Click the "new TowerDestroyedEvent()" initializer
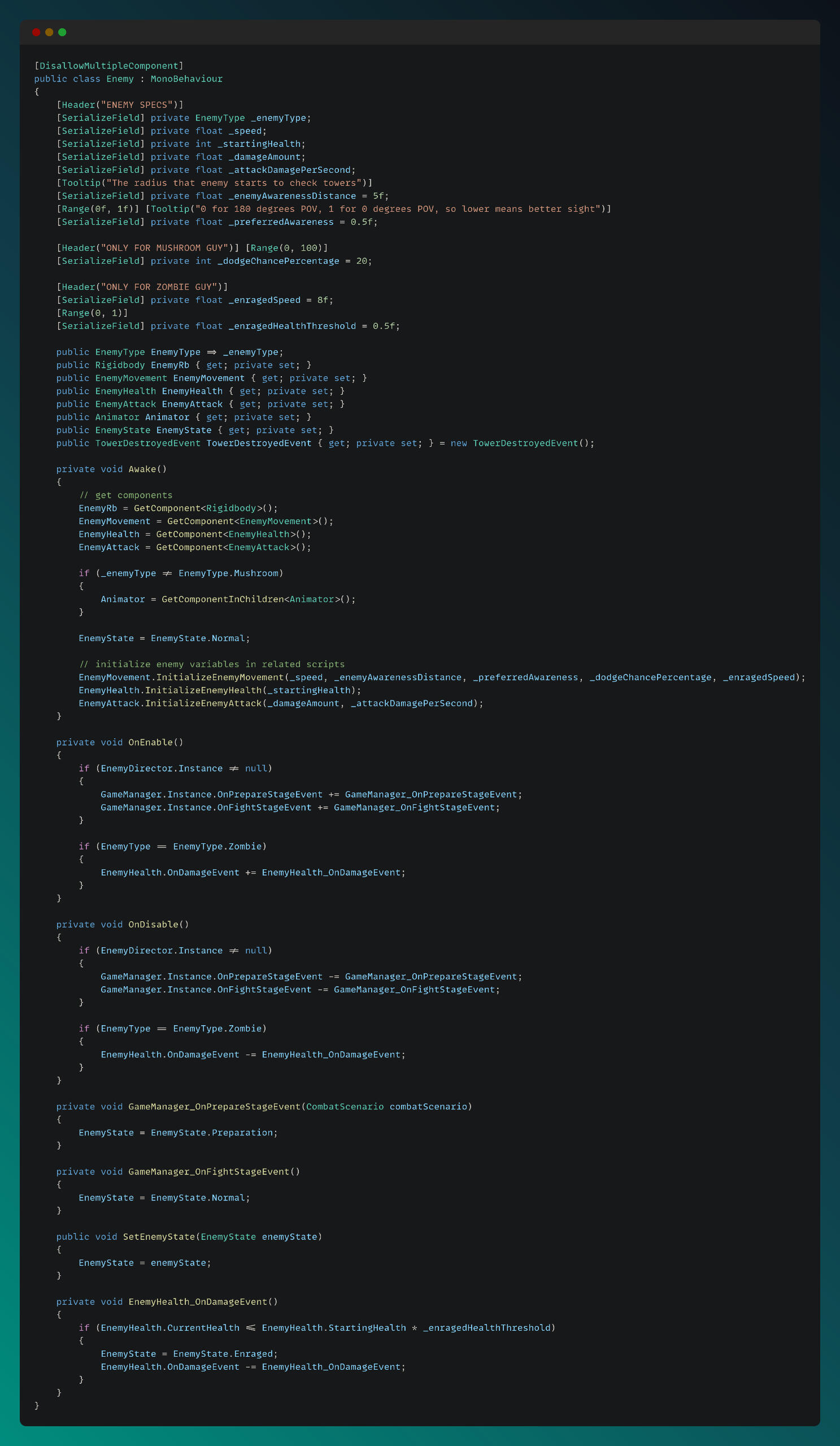The image size is (840, 1446). pos(522,443)
